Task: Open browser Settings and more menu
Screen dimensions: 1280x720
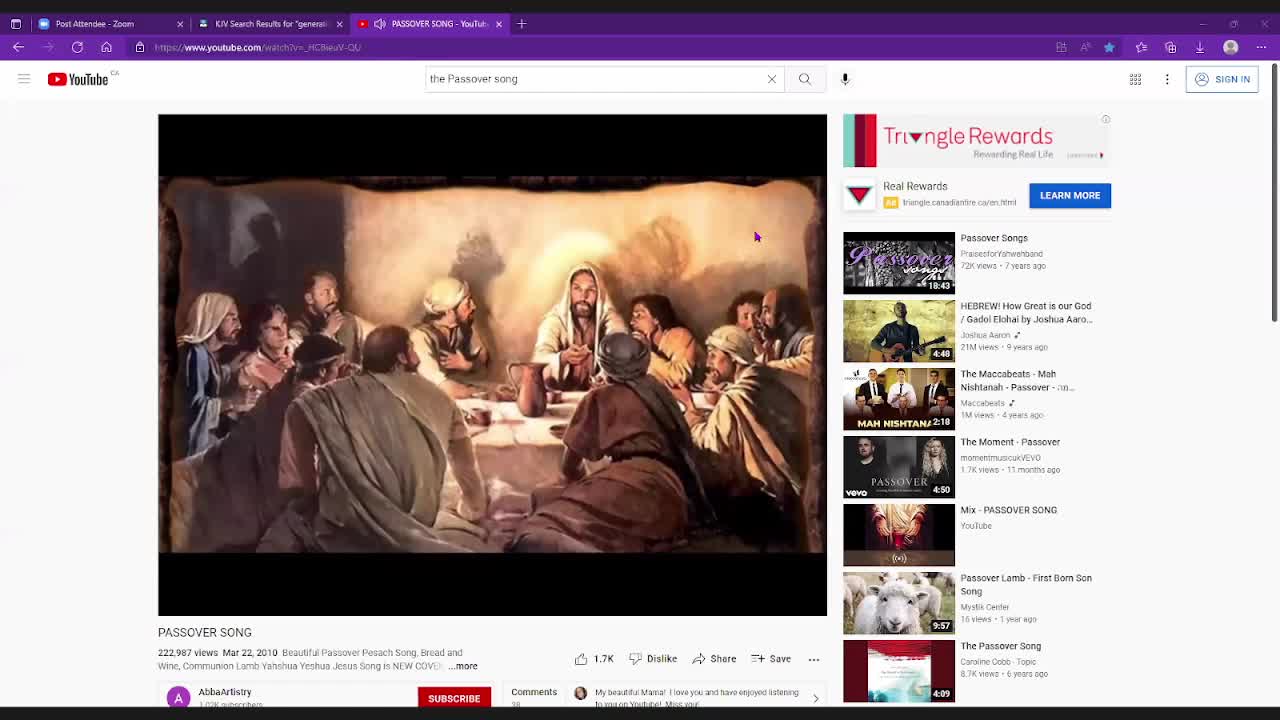Action: point(1261,47)
